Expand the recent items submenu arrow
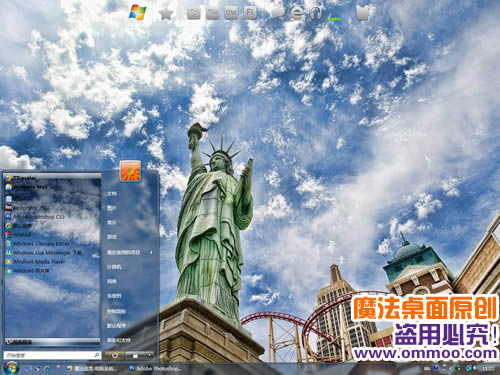Screen dimensions: 500x375 coord(151,252)
